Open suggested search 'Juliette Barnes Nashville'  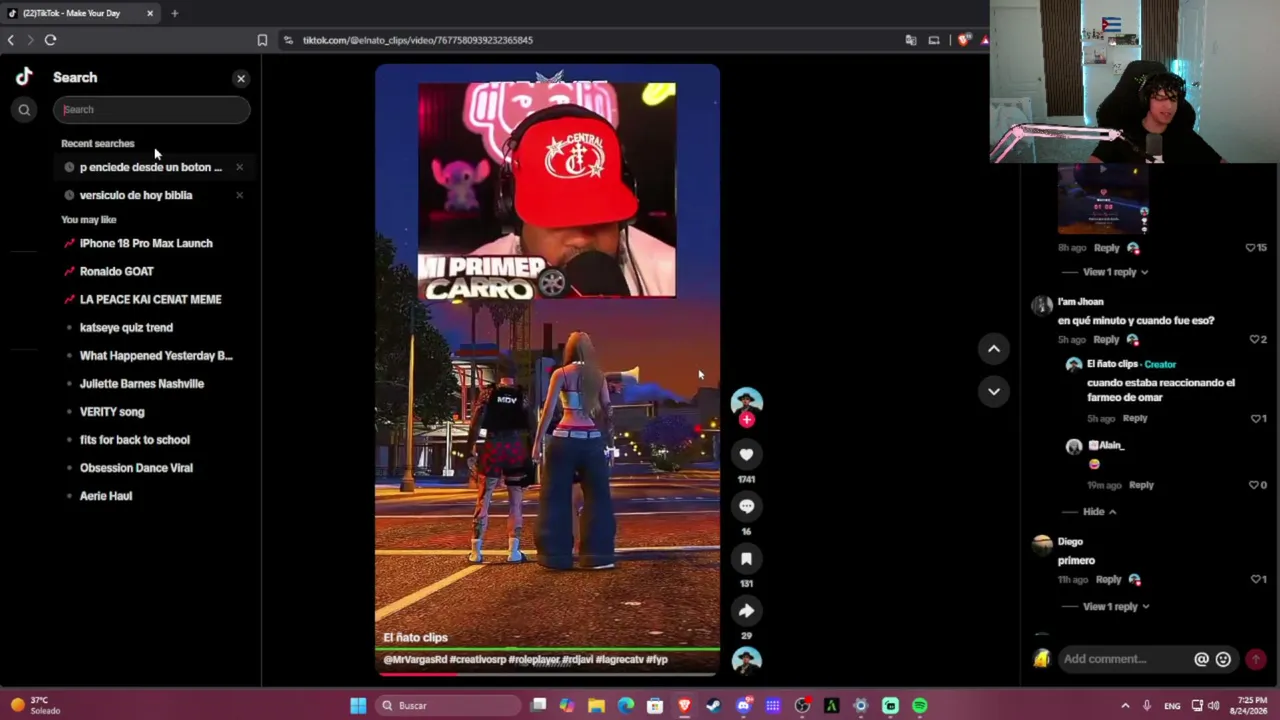142,383
